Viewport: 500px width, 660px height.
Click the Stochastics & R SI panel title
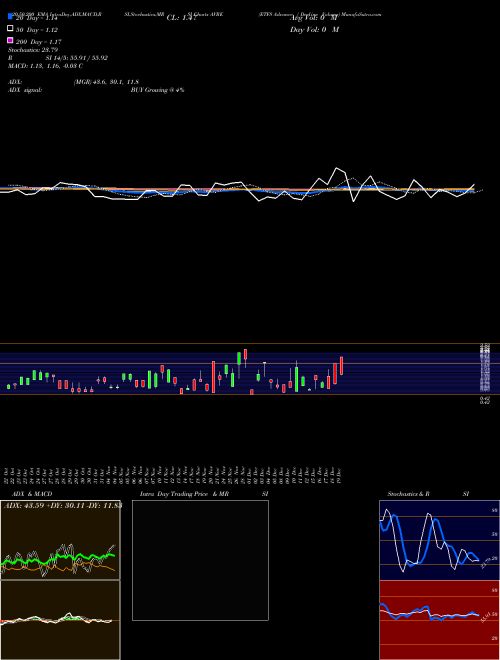click(428, 494)
